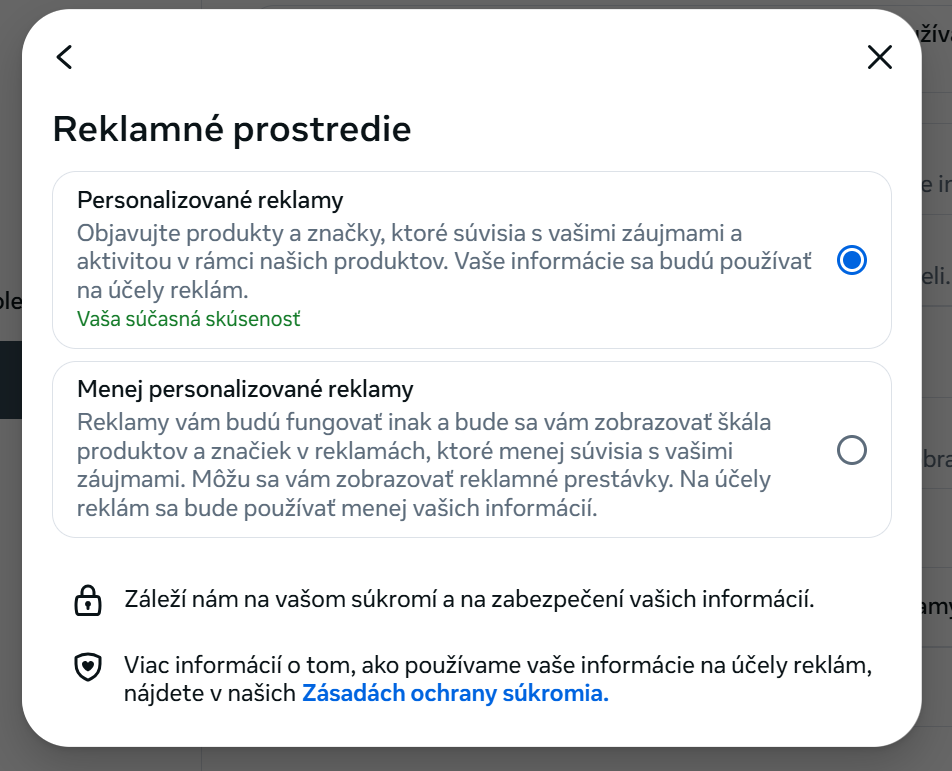This screenshot has width=952, height=771.
Task: Click the cut-off text at top-right behind dialog
Action: click(935, 35)
